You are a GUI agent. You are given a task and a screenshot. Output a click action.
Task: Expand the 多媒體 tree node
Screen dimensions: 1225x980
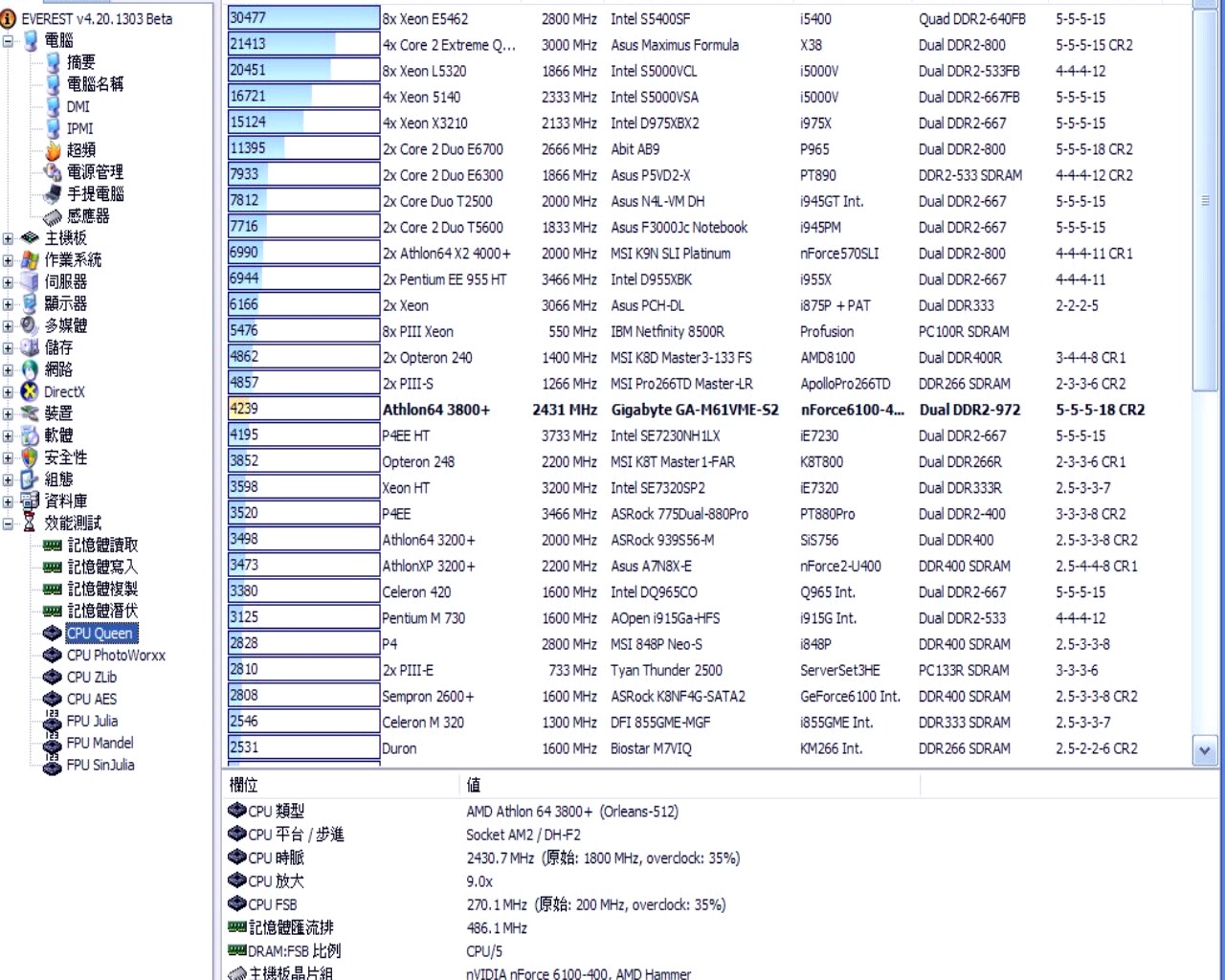click(x=9, y=326)
